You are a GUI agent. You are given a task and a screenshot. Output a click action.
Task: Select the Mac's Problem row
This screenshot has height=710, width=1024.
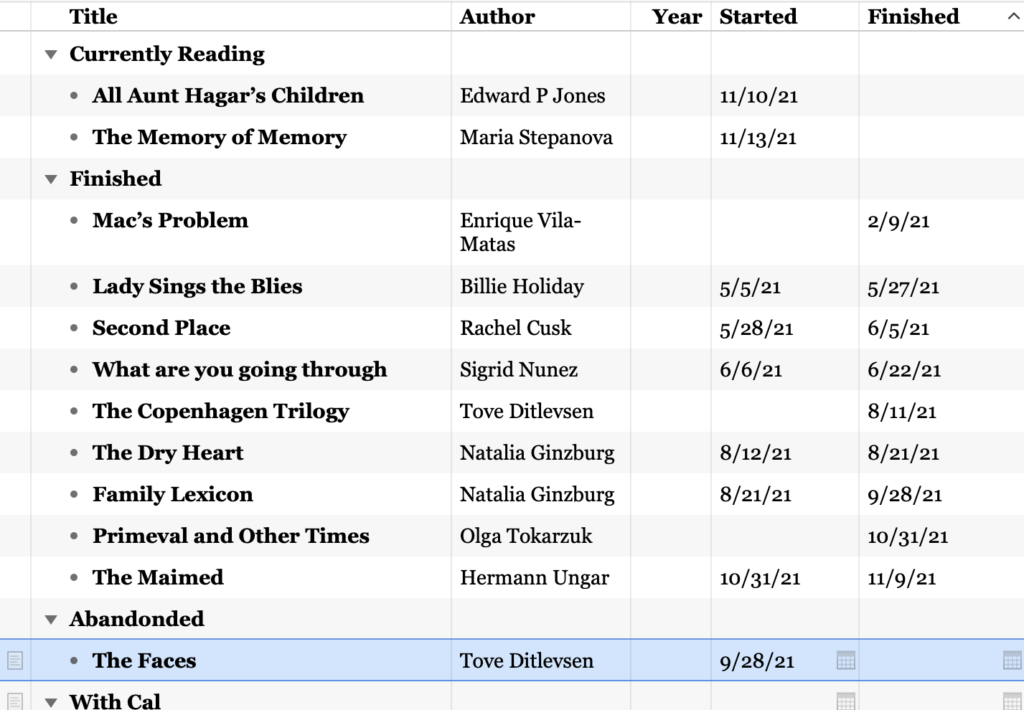coord(512,233)
